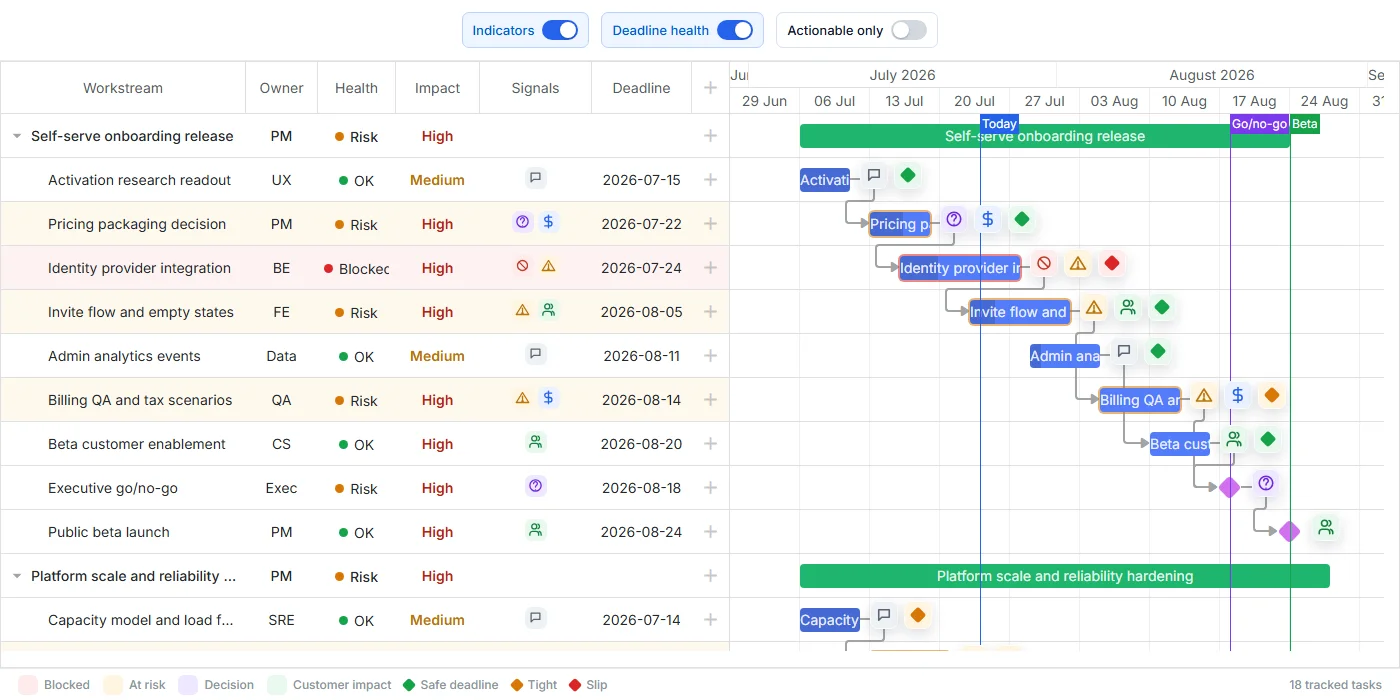Viewport: 1400px width, 700px height.
Task: Click blocked signal icon in Identity provider row
Action: tap(522, 266)
